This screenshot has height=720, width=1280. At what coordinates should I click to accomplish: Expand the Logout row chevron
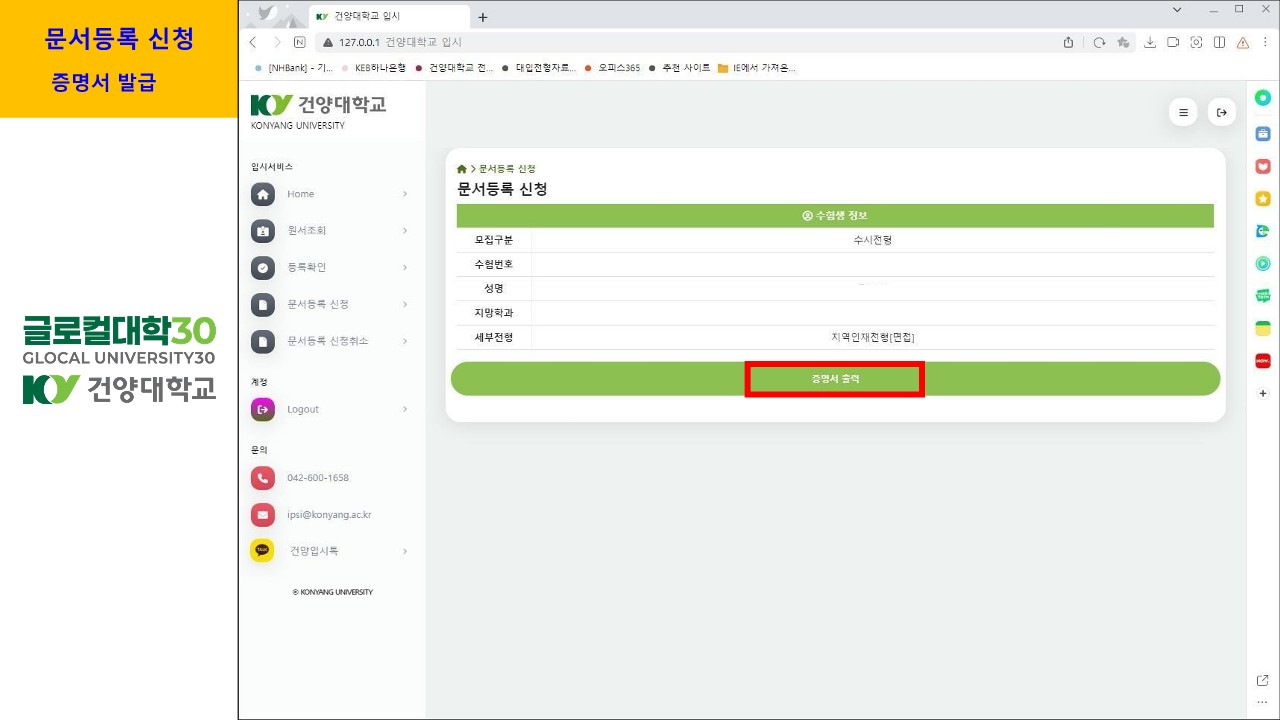pos(405,409)
